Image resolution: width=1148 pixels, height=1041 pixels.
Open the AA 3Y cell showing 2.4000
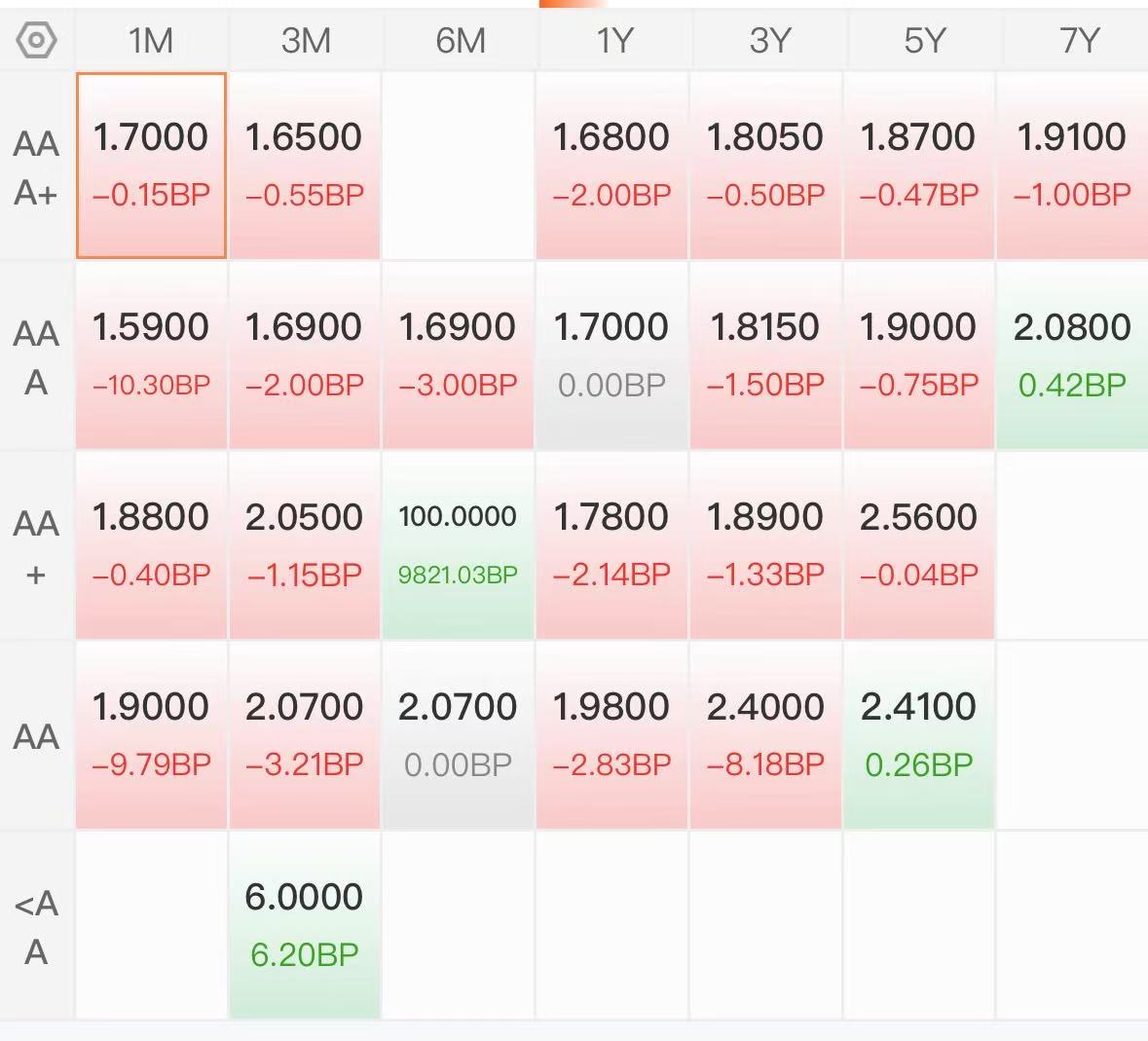pos(765,735)
